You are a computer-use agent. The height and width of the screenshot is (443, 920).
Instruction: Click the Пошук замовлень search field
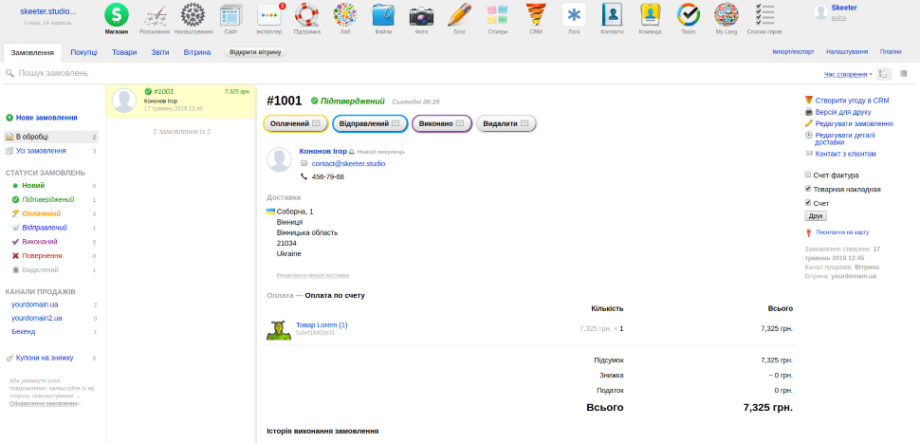coord(200,74)
